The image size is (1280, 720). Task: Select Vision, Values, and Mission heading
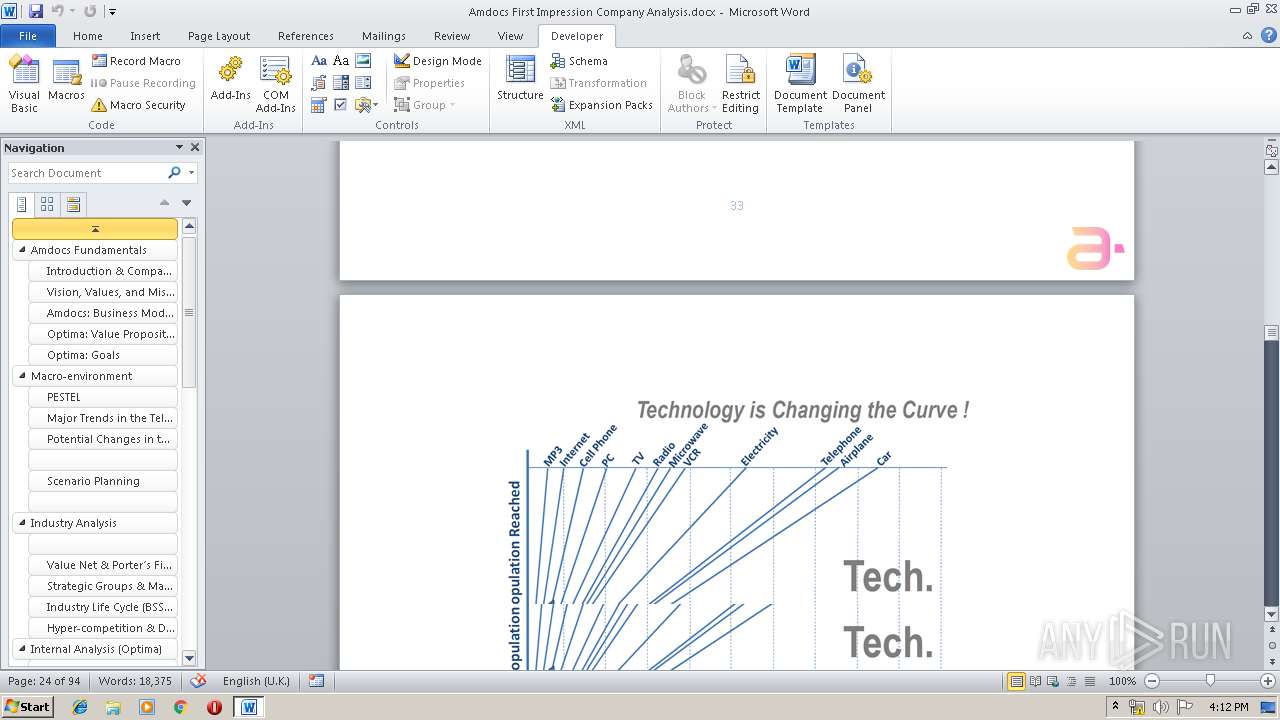click(x=103, y=292)
